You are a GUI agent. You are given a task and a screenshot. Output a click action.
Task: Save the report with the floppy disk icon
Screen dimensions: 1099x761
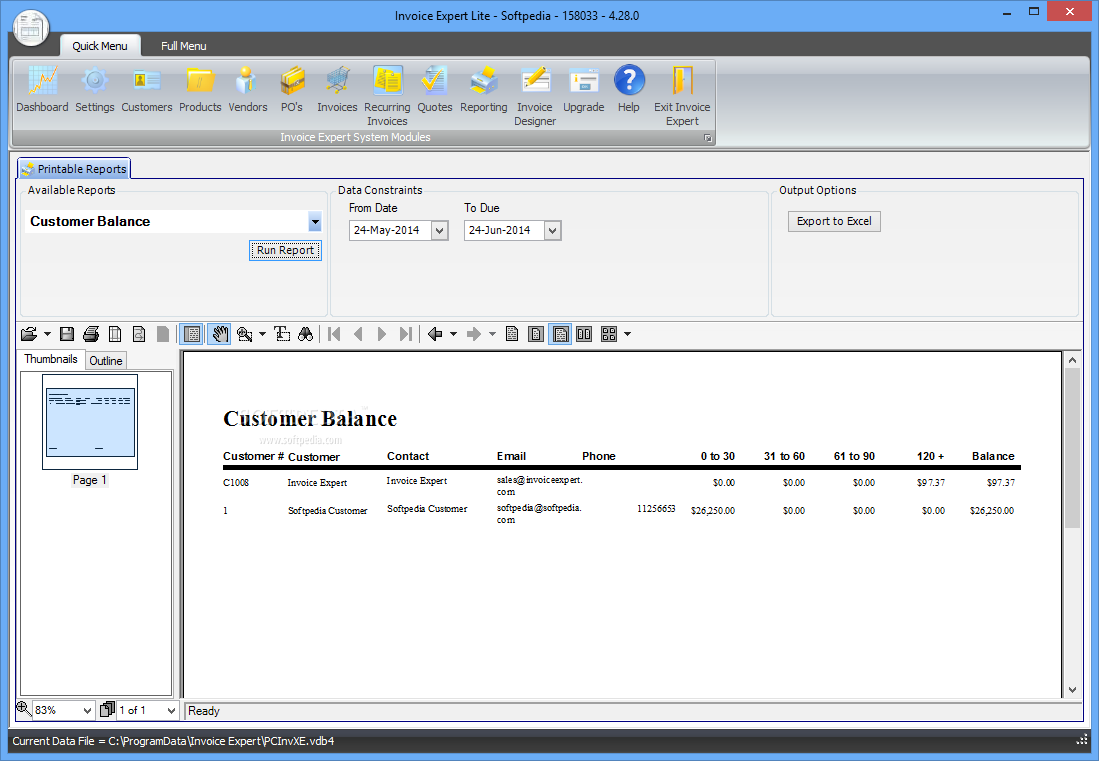point(67,334)
